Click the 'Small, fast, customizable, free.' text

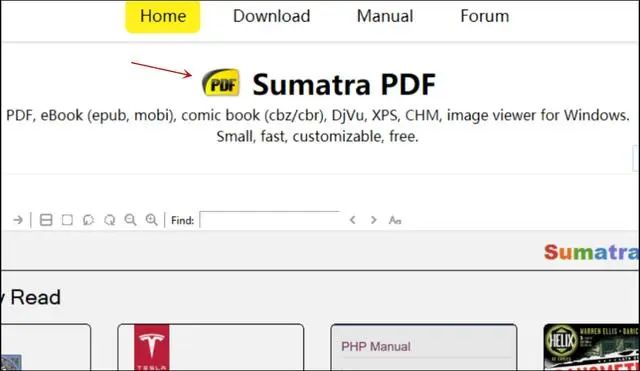coord(318,136)
